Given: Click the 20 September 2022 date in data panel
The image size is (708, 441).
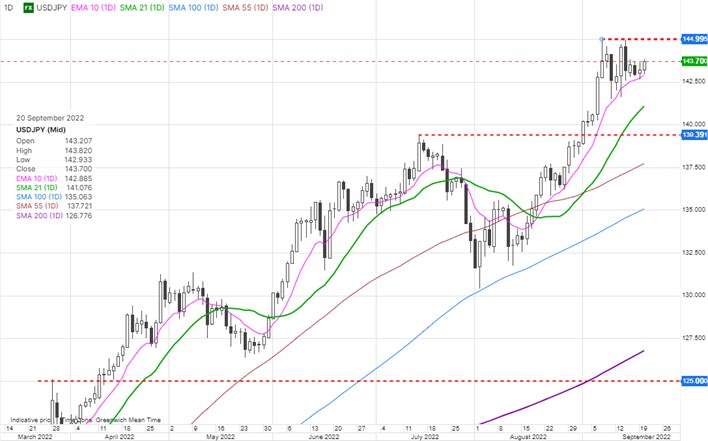Looking at the screenshot, I should point(50,118).
